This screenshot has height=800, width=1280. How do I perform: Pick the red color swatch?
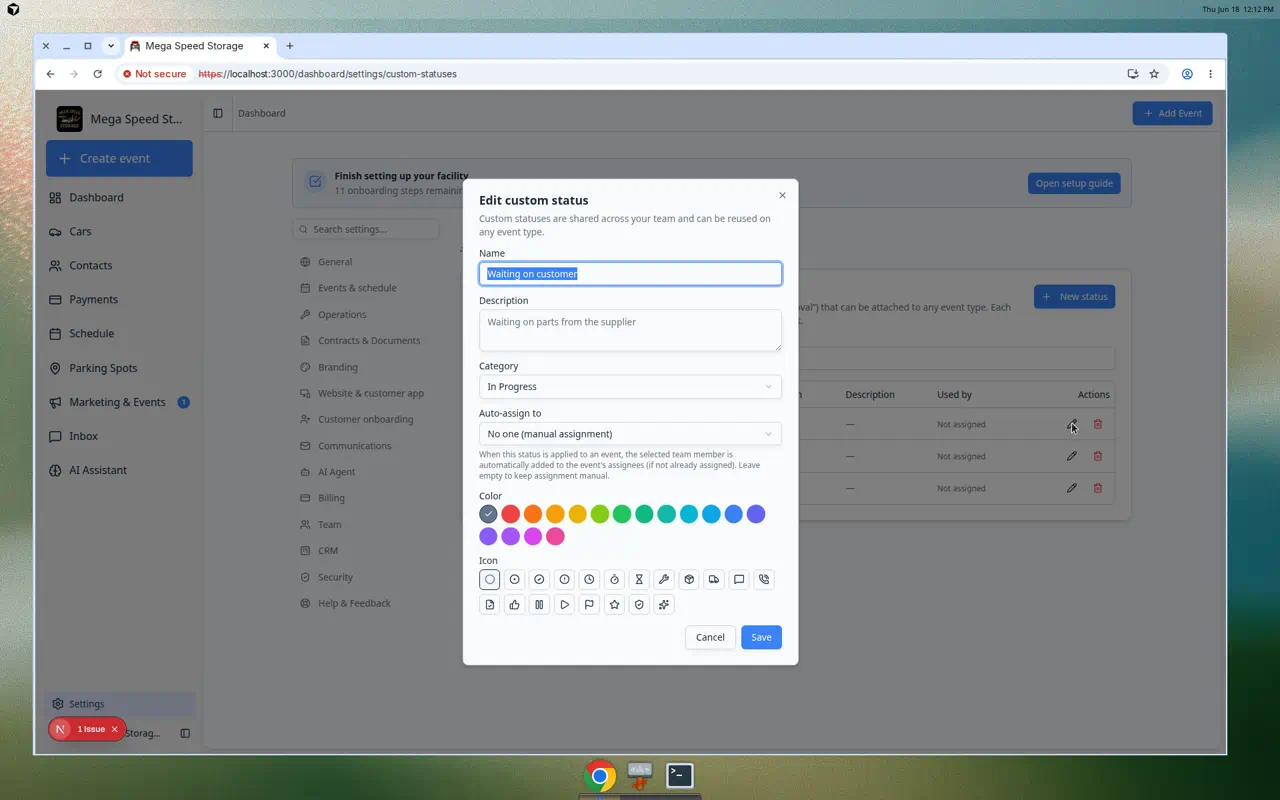[510, 514]
